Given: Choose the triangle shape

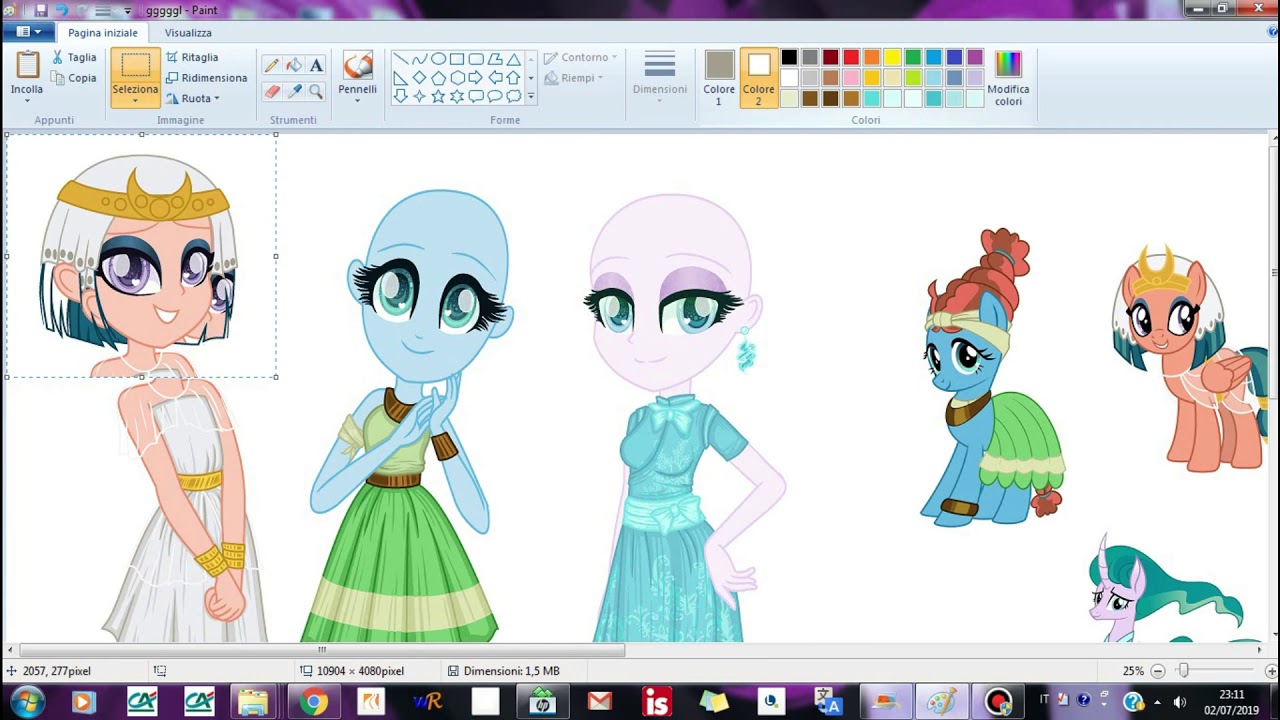Looking at the screenshot, I should click(x=514, y=59).
